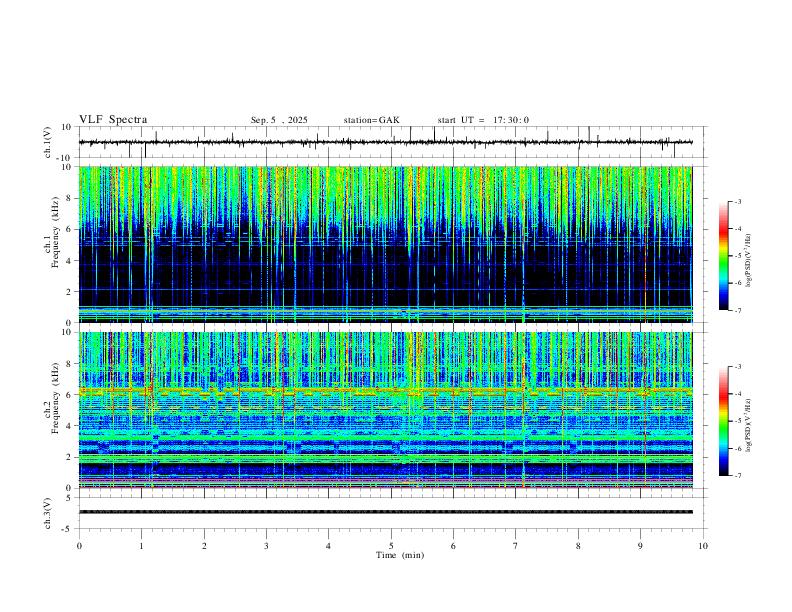Click the bright 6 kHz band in ch.2 spectrogram
Screen dimensions: 792x612
click(385, 390)
